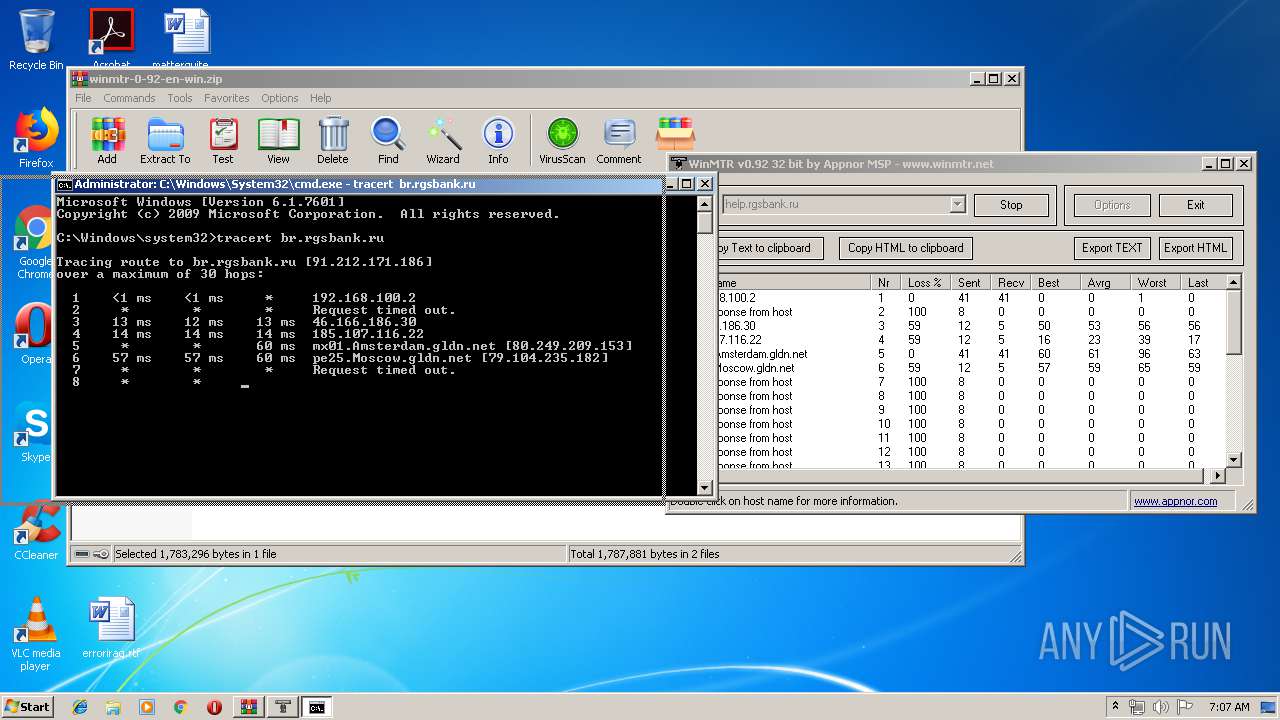
Task: Switch to WinMTR via taskbar button
Action: [x=282, y=707]
